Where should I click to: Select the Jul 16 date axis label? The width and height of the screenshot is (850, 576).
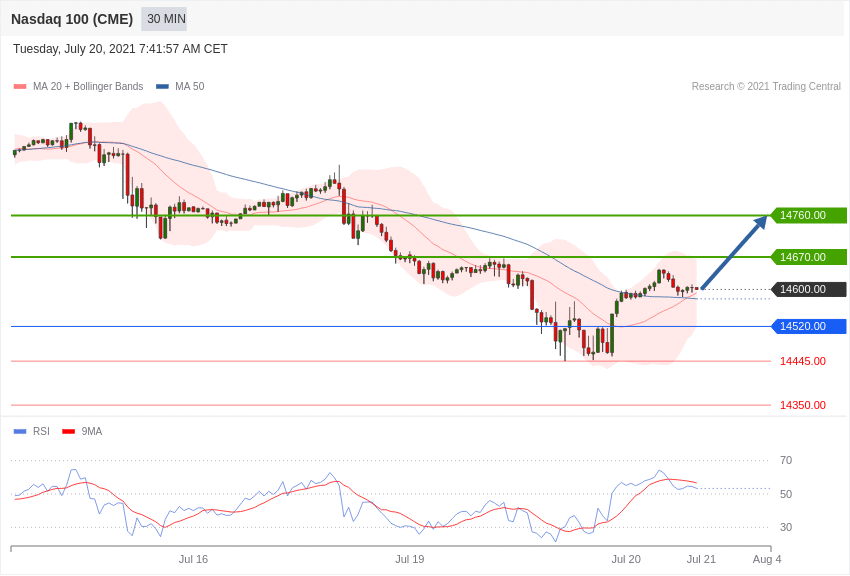(x=193, y=559)
